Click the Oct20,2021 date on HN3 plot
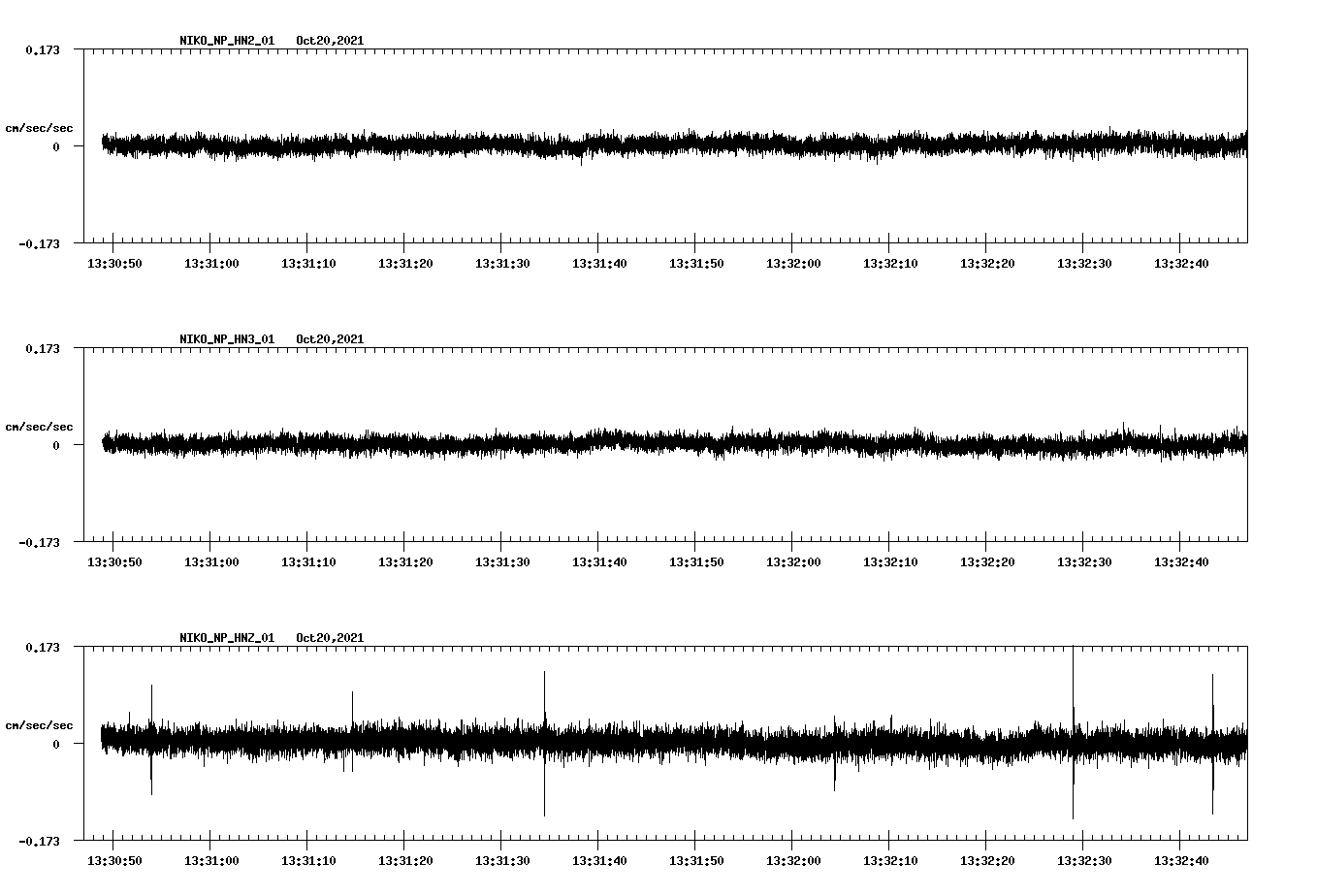1317x896 pixels. (x=330, y=339)
